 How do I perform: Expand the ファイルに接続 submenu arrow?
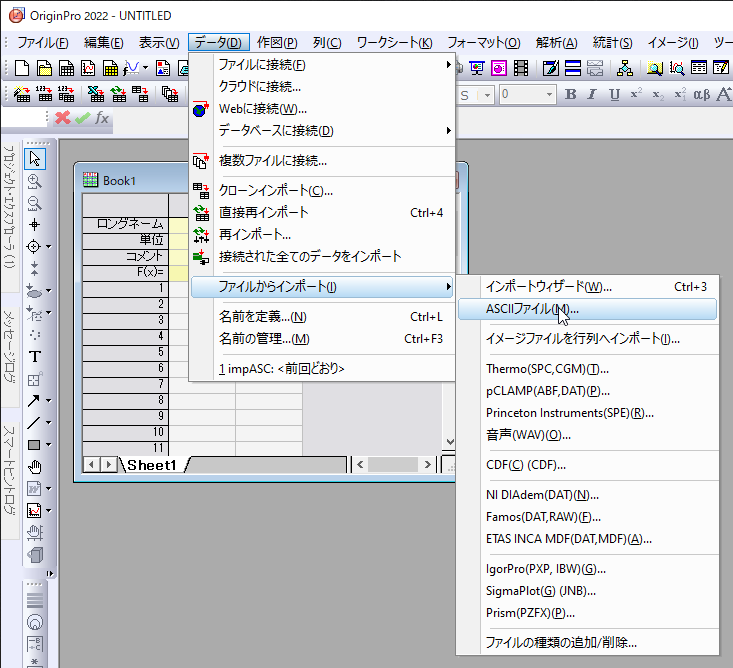(448, 65)
